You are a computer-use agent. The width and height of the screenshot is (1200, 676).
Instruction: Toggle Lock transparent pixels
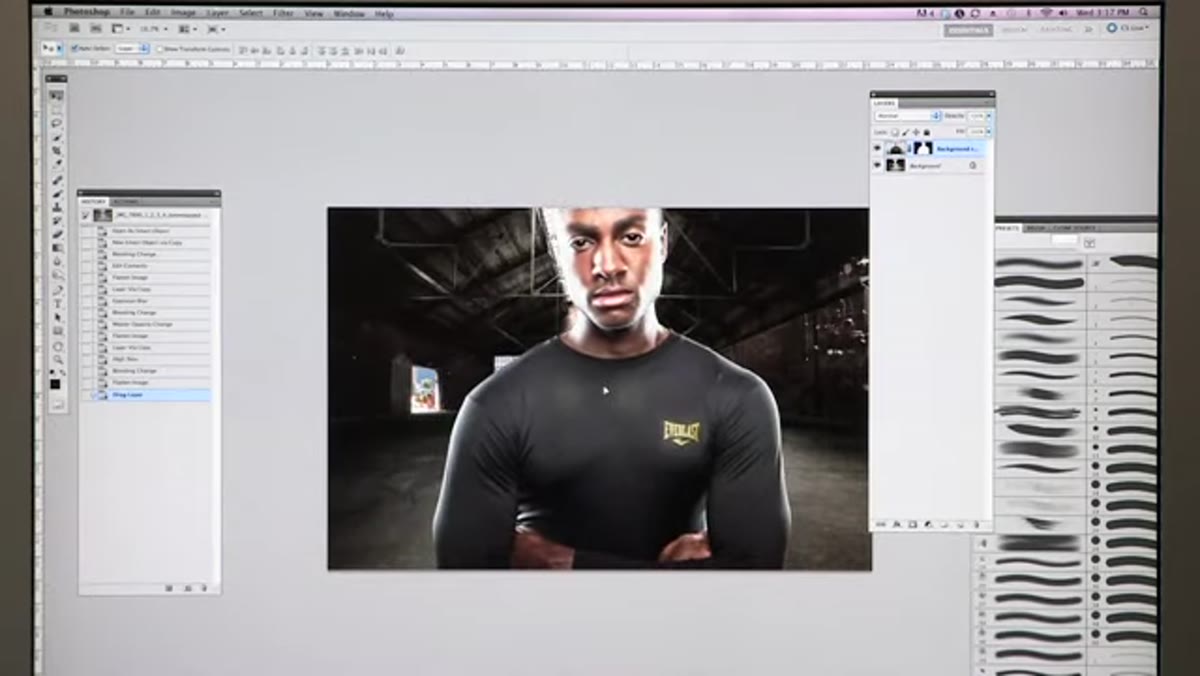pyautogui.click(x=895, y=132)
